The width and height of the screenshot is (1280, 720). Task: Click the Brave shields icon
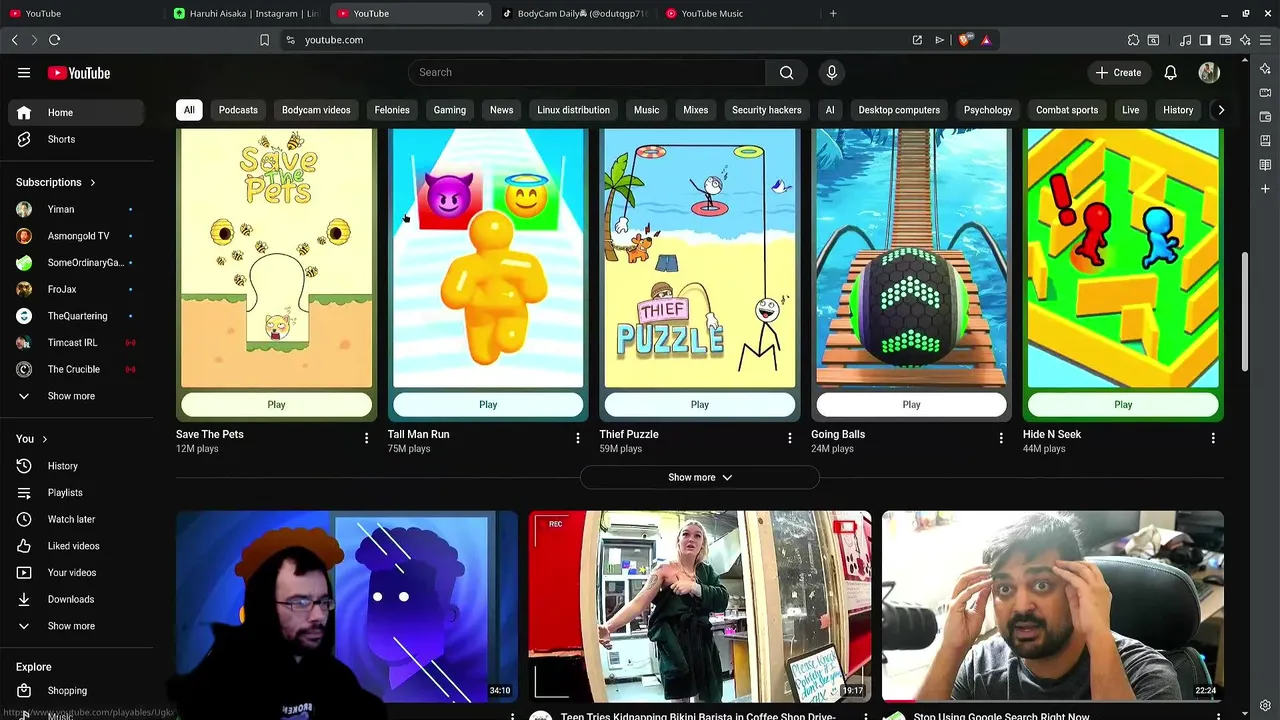[964, 40]
